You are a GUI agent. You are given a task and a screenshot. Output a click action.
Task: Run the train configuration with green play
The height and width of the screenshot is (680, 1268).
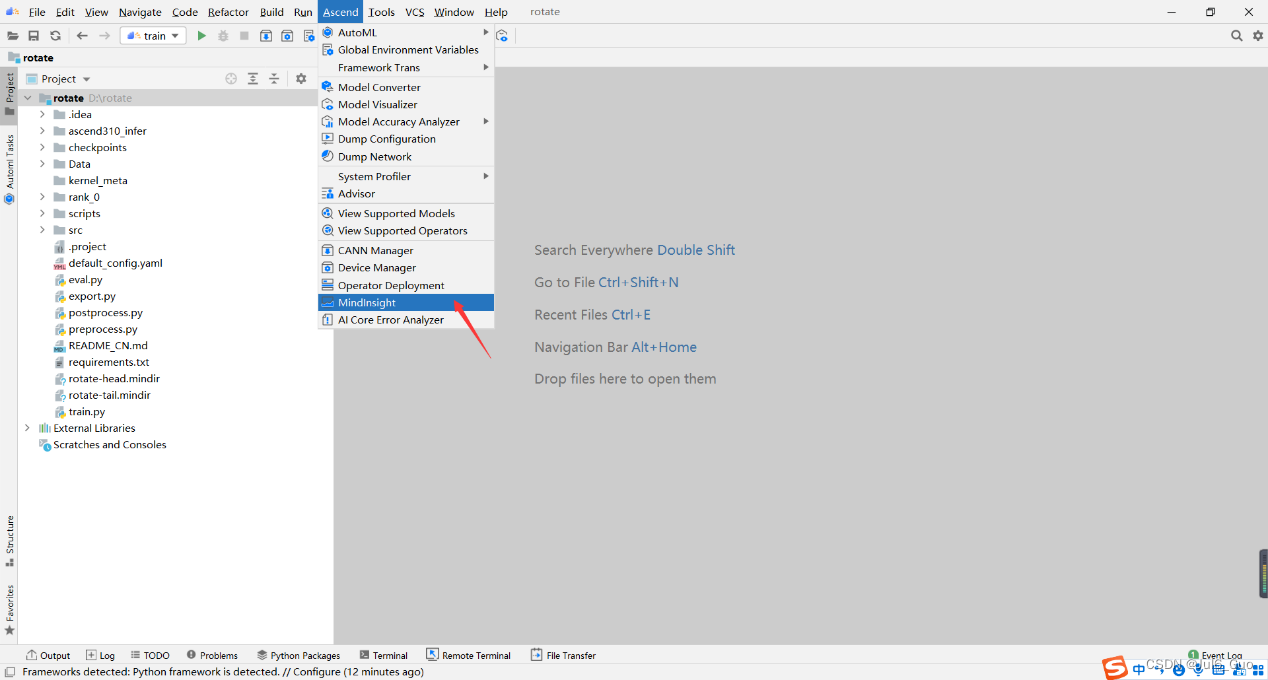coord(201,36)
